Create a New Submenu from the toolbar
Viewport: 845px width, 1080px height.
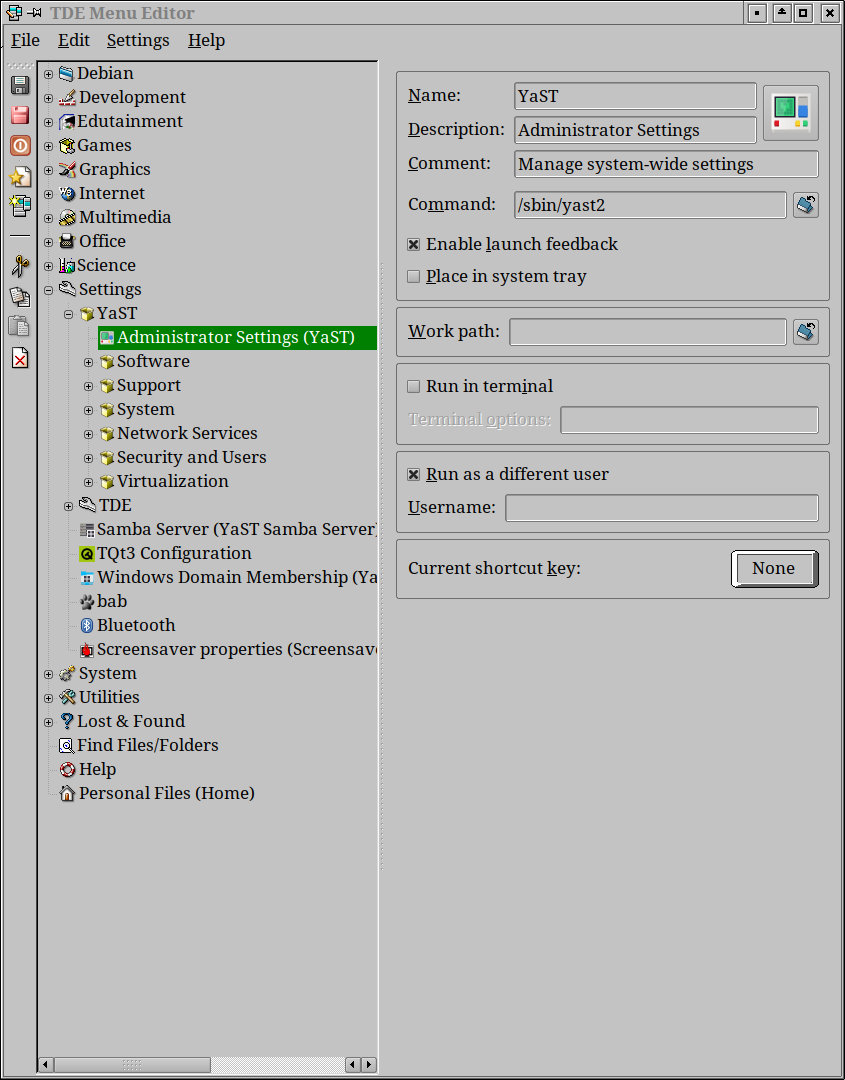pyautogui.click(x=20, y=205)
